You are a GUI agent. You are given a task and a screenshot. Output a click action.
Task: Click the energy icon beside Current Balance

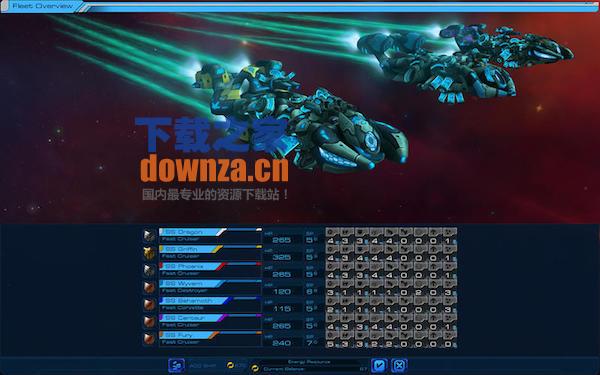[255, 369]
